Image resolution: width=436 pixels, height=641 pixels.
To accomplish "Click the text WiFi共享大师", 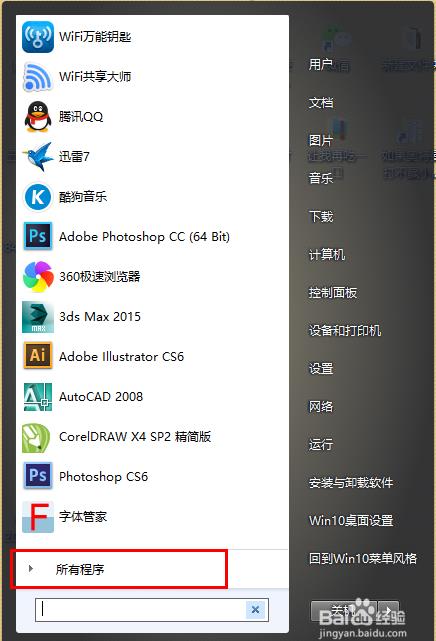I will pos(95,76).
